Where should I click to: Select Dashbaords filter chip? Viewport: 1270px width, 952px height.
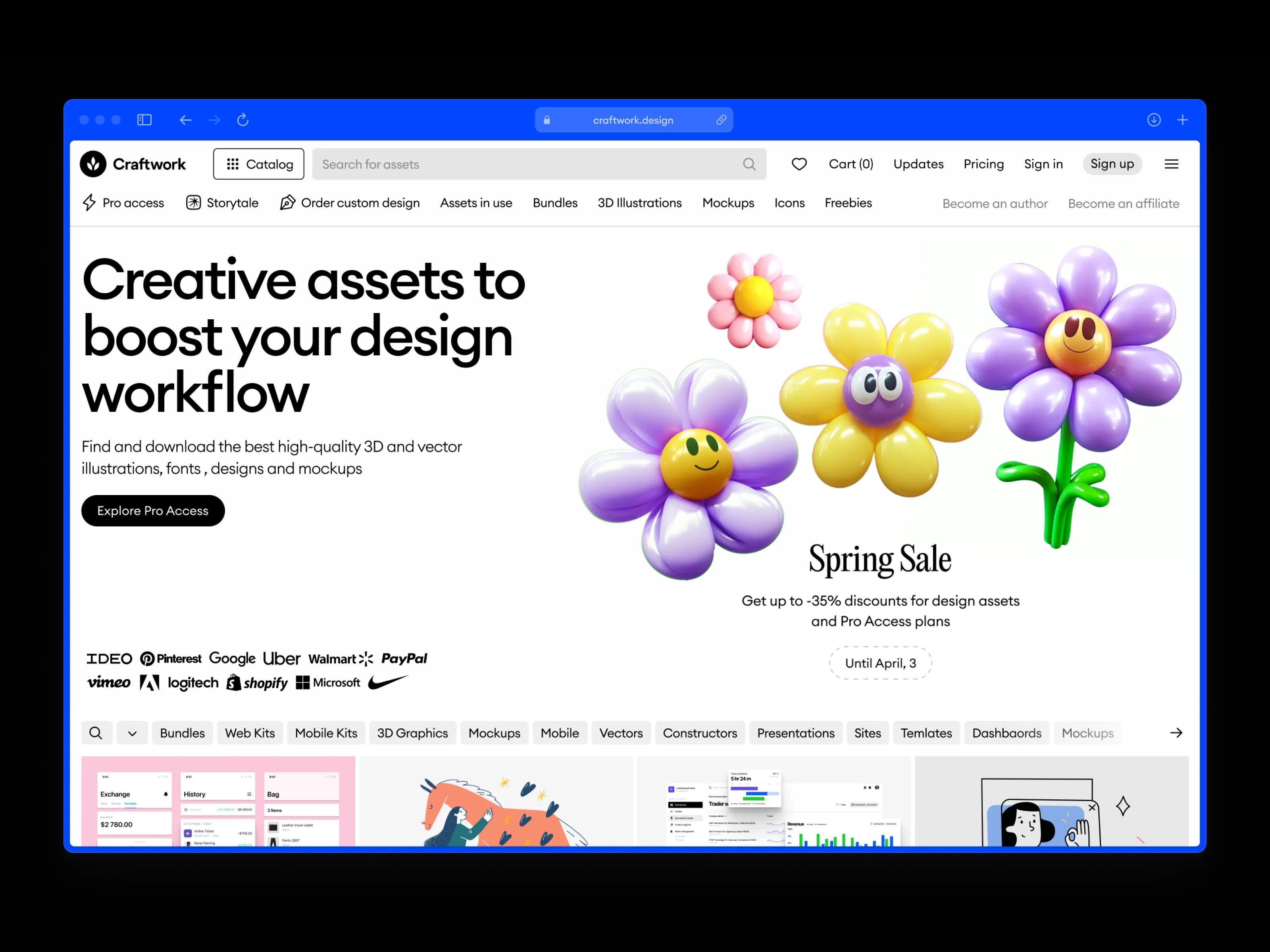(x=1006, y=733)
